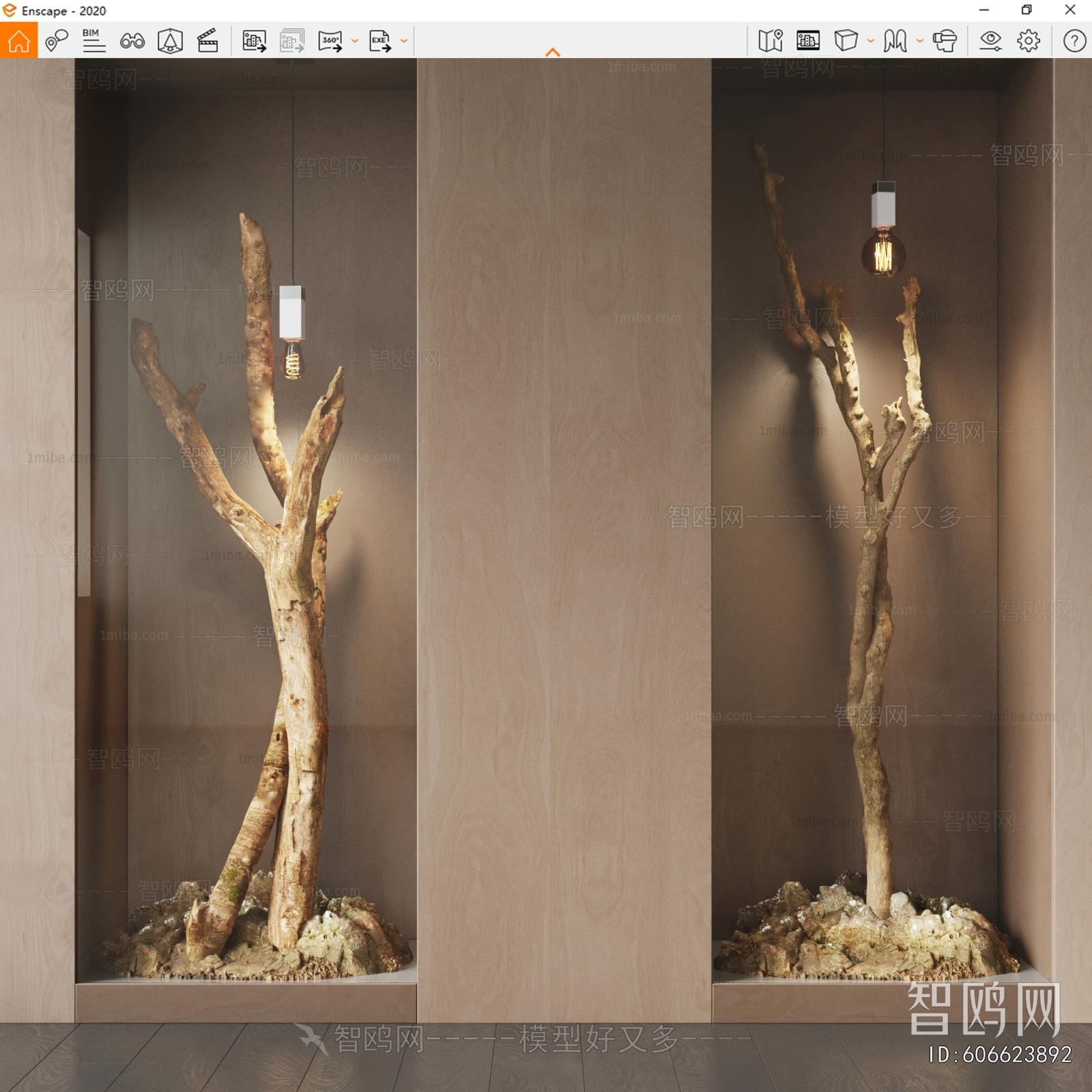Minimize the Enscape window
Image resolution: width=1092 pixels, height=1092 pixels.
coord(984,10)
